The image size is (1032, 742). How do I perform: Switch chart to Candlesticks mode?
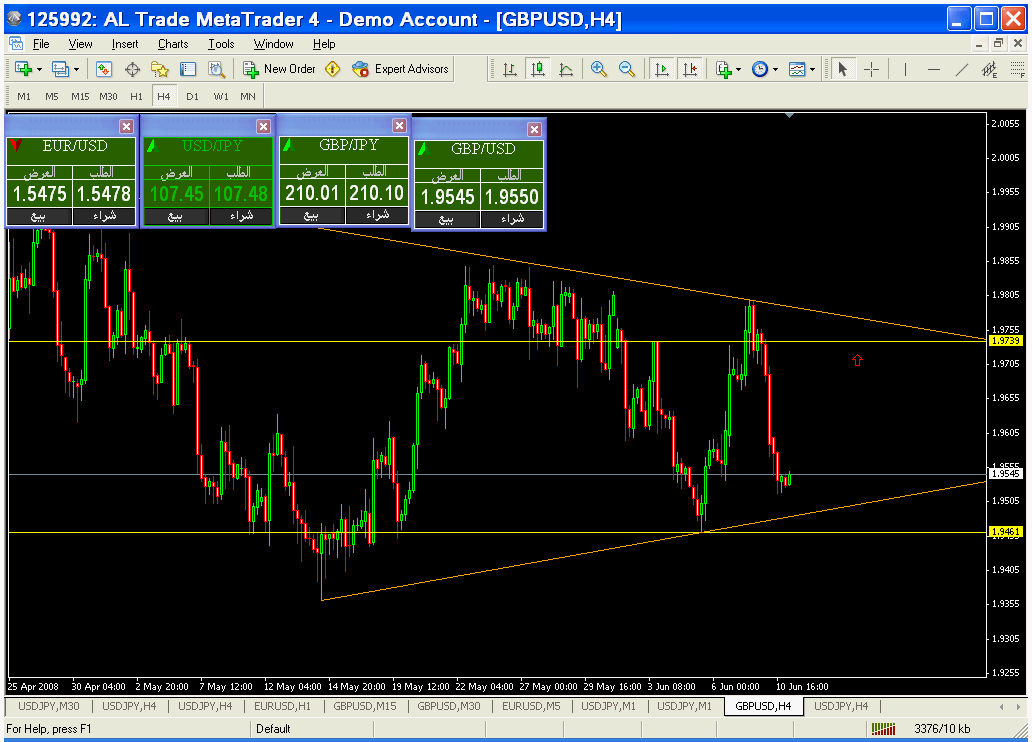point(538,69)
